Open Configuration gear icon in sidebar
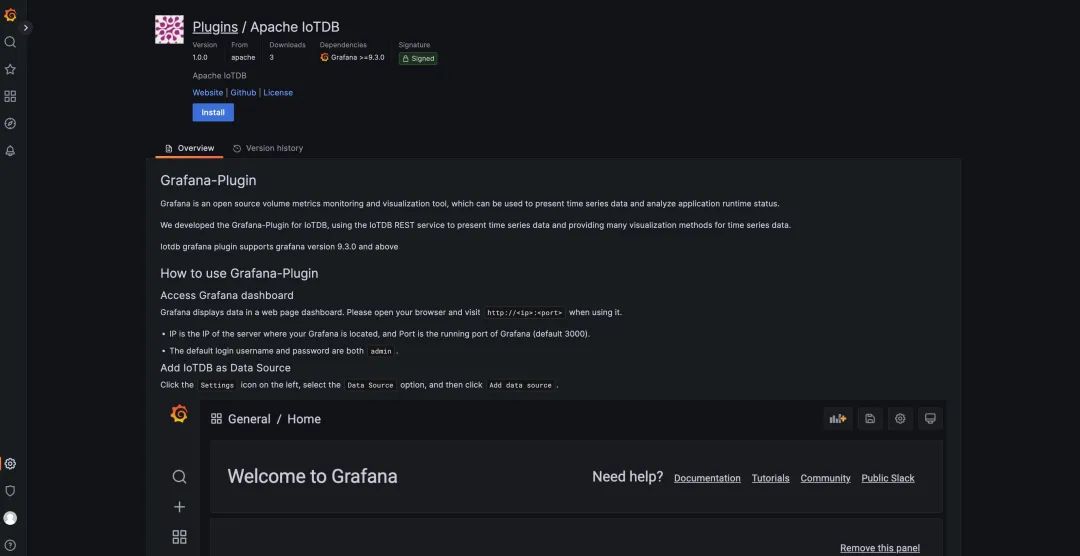Viewport: 1080px width, 556px height. [10, 464]
